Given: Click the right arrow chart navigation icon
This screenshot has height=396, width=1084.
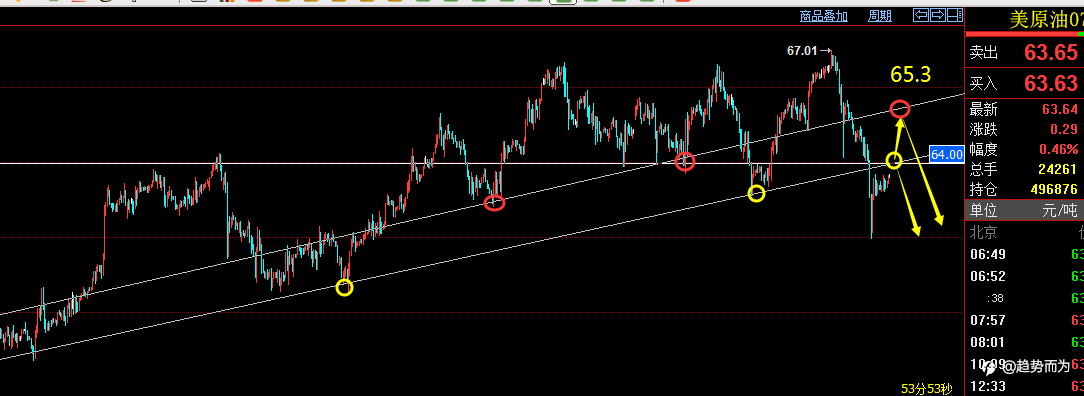Looking at the screenshot, I should point(937,15).
